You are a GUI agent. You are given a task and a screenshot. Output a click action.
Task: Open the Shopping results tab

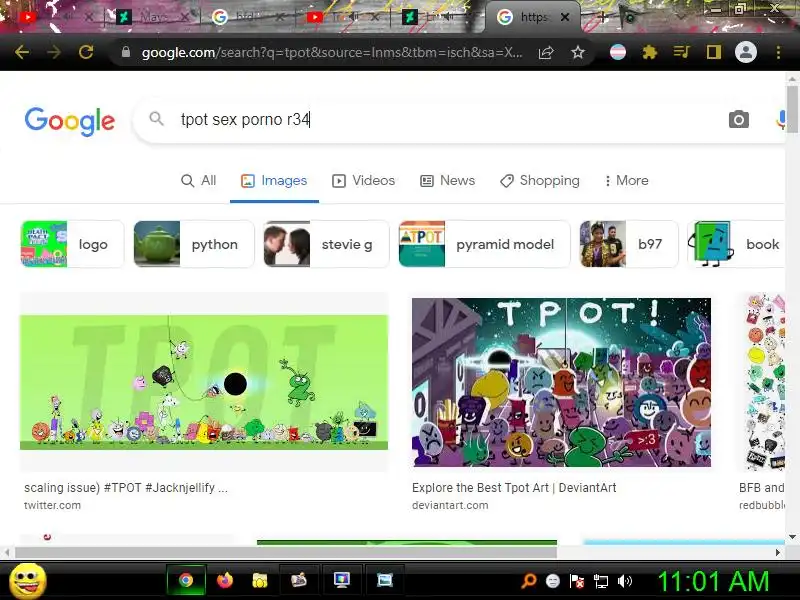click(x=540, y=181)
